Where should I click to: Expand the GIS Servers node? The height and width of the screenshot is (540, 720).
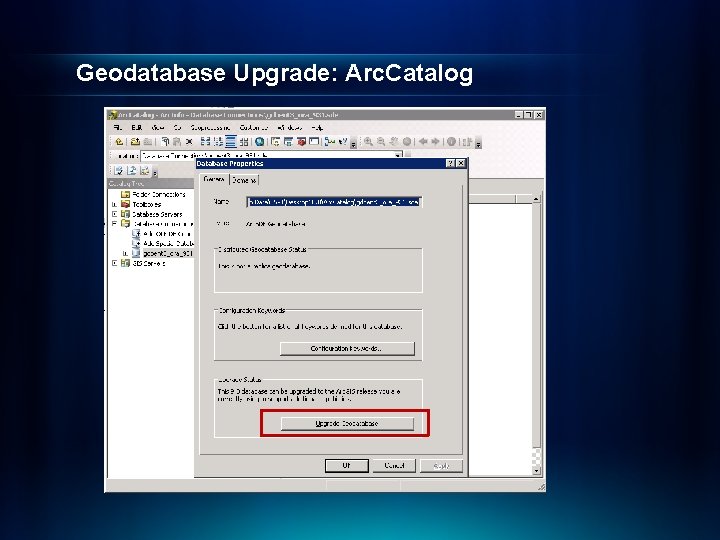[x=114, y=263]
